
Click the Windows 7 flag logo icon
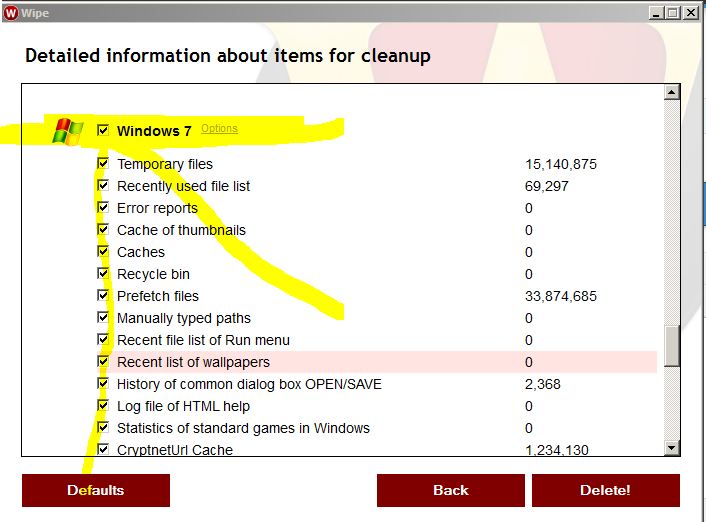pyautogui.click(x=68, y=132)
